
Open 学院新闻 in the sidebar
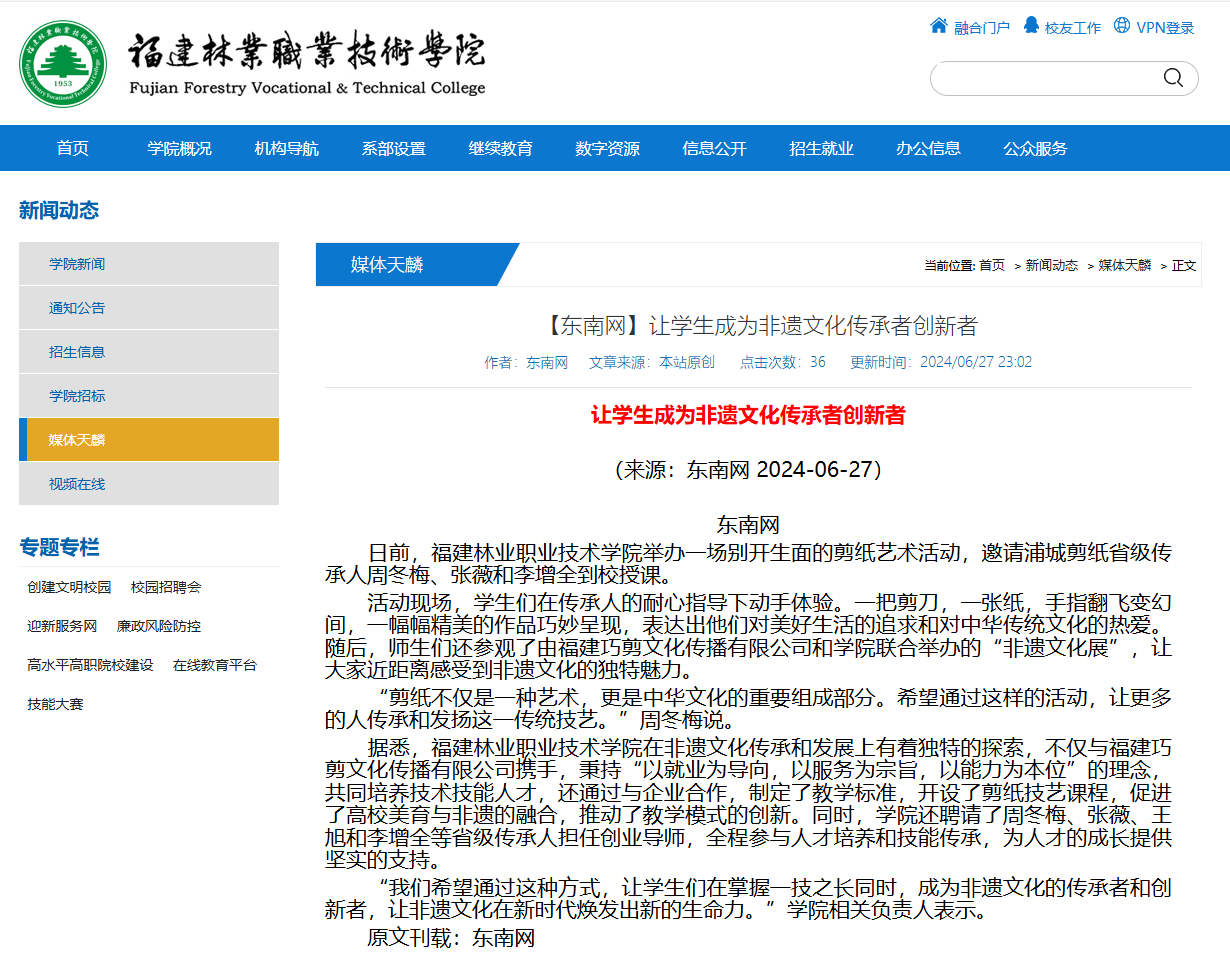pyautogui.click(x=77, y=264)
